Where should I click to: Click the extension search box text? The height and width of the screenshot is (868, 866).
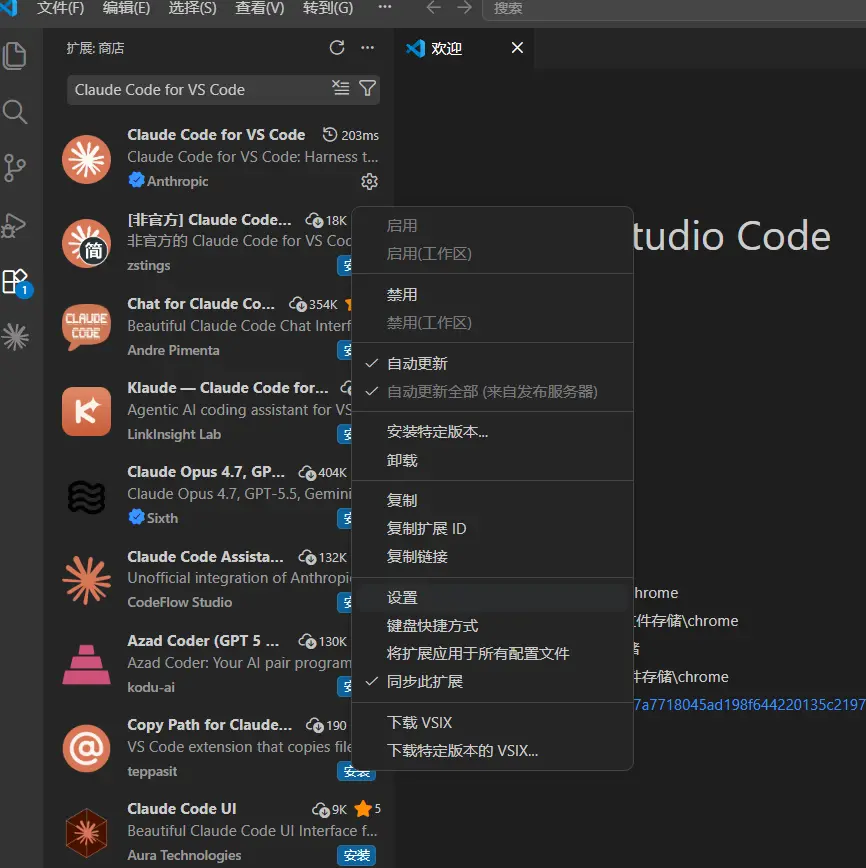159,90
